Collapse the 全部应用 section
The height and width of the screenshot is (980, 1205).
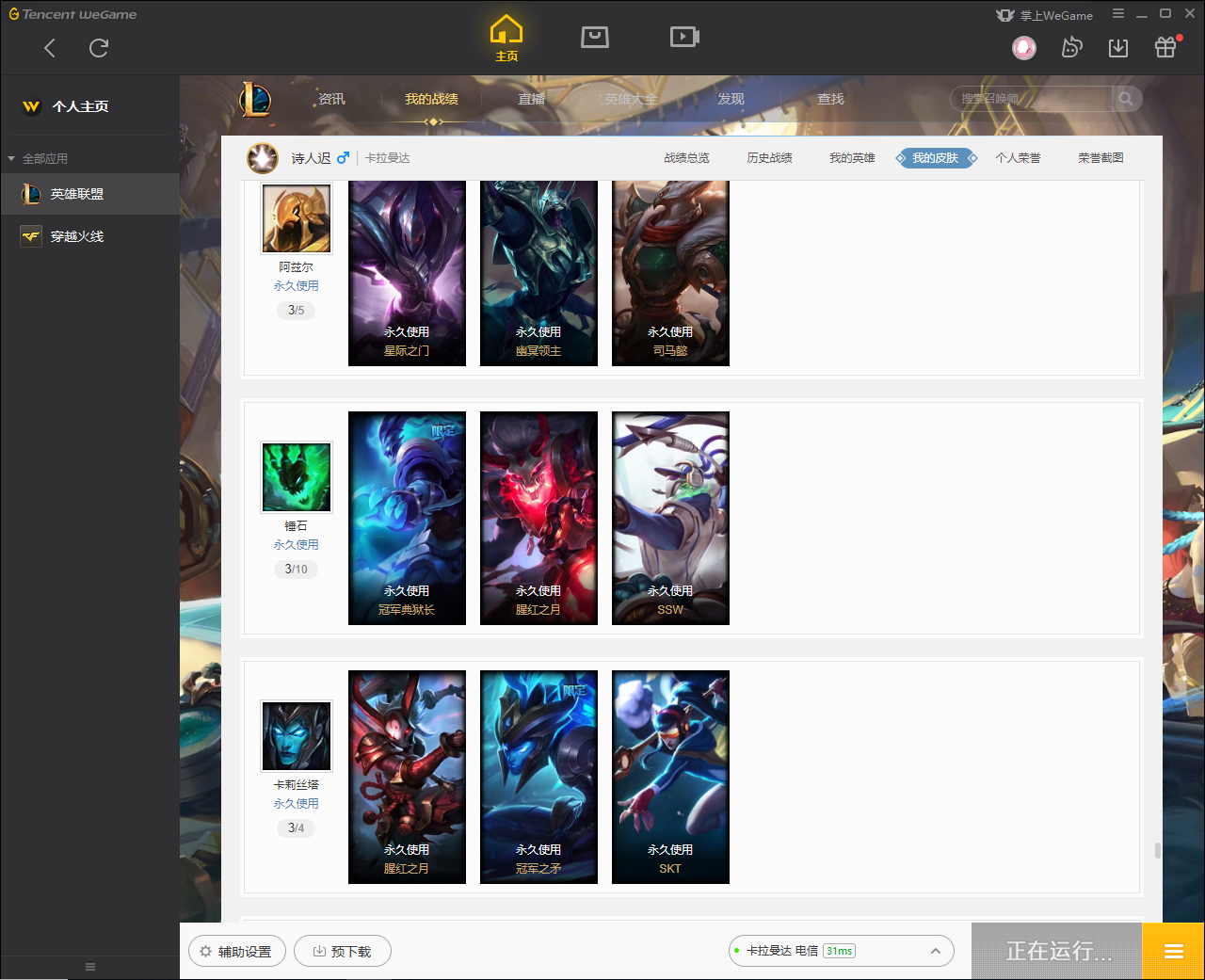(x=38, y=158)
